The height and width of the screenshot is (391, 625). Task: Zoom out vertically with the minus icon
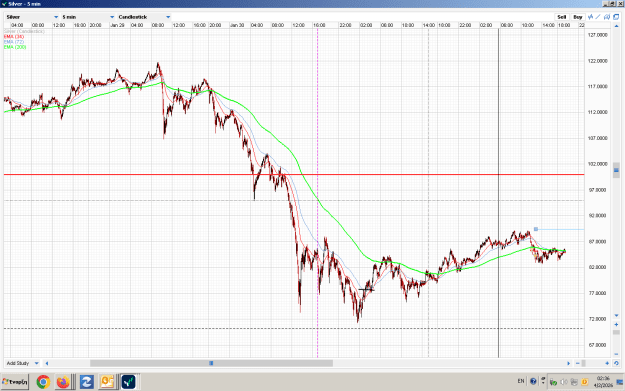pyautogui.click(x=616, y=354)
